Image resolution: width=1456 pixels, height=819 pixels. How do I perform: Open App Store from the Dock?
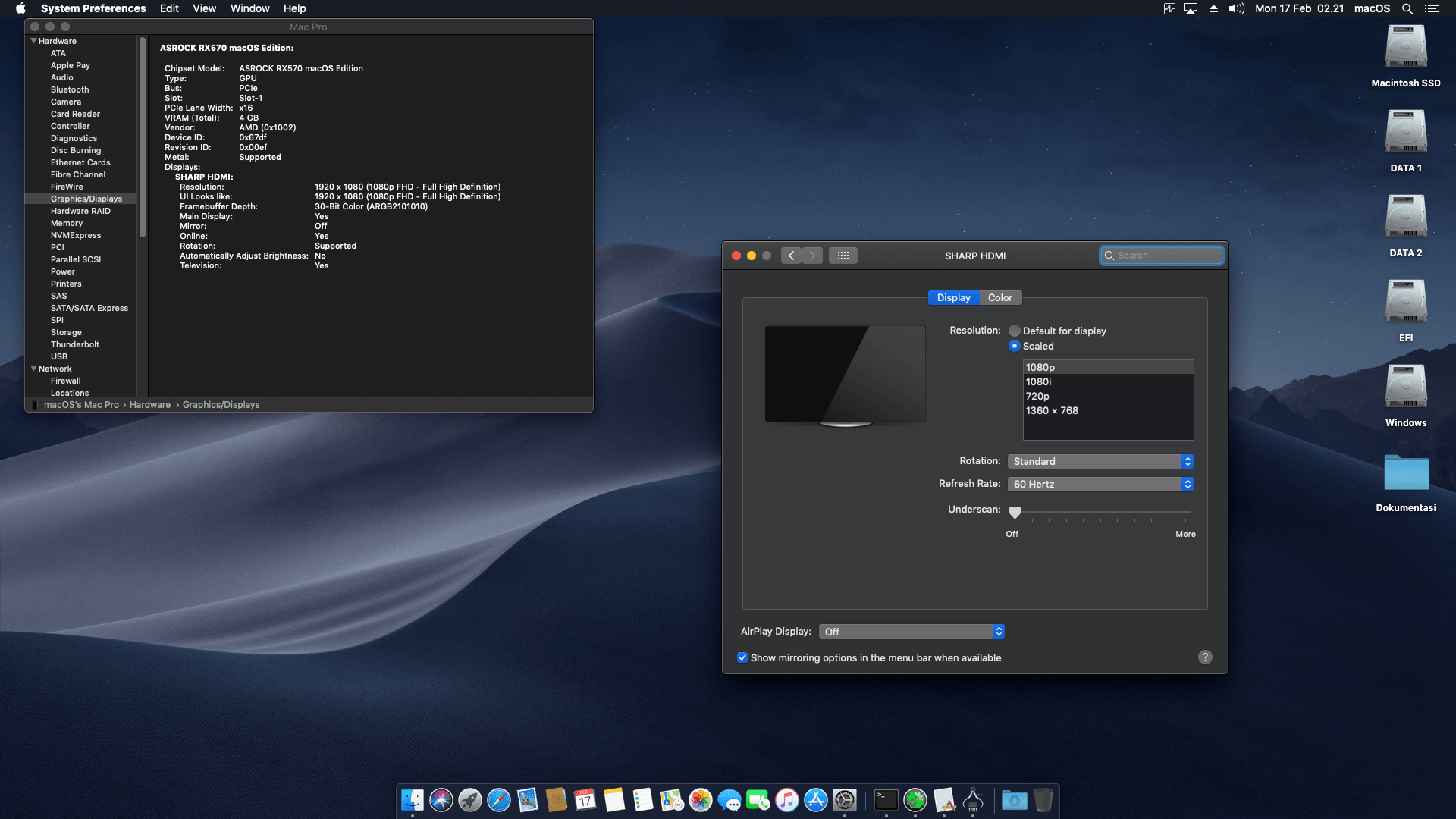[816, 800]
